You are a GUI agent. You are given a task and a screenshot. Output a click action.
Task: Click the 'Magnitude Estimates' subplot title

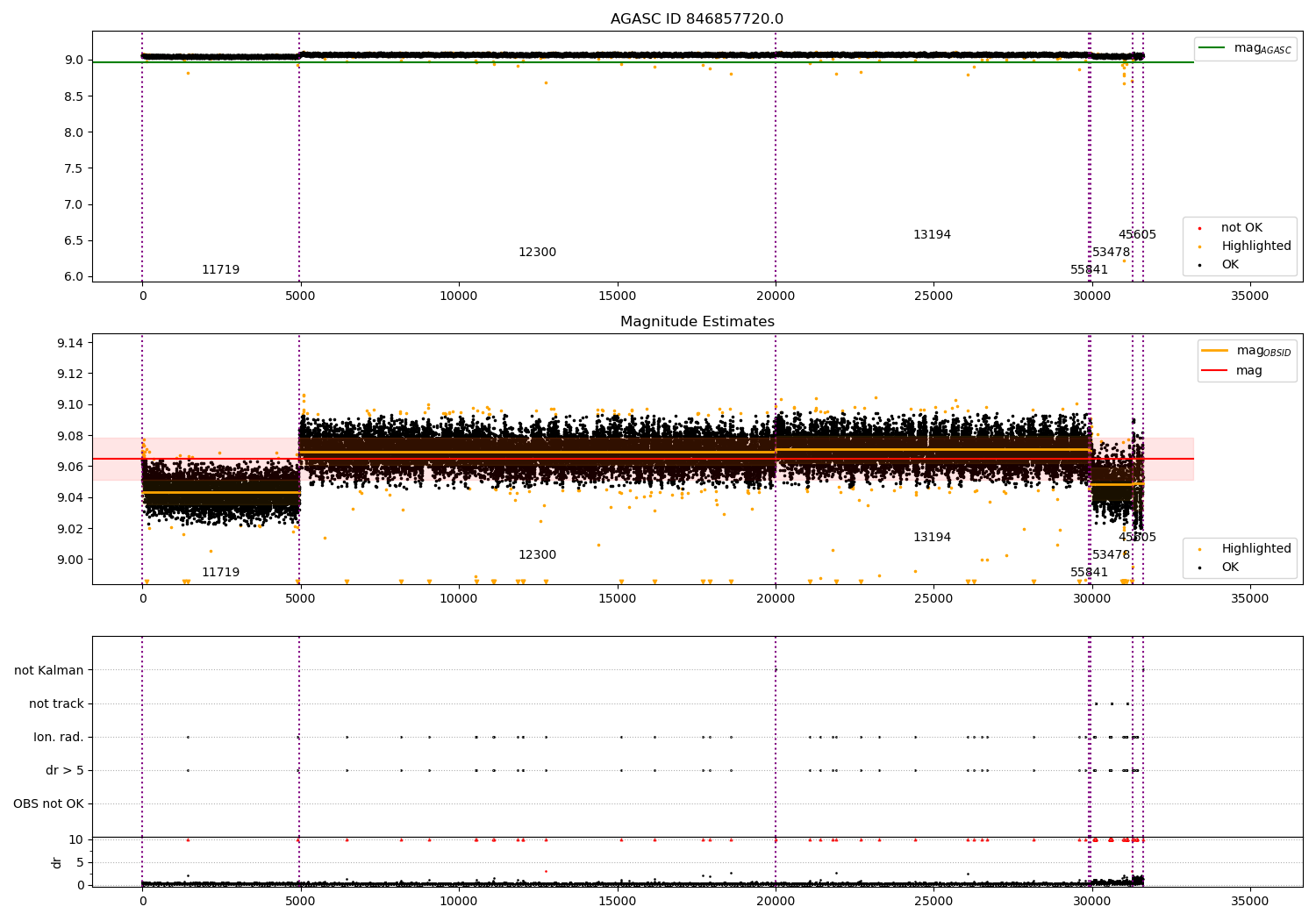[697, 322]
